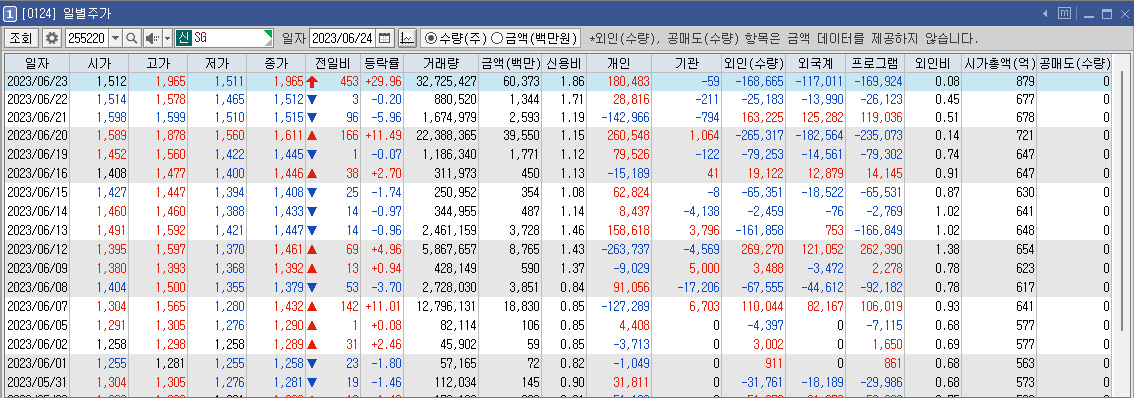Select the 금액(백만원) radio option
This screenshot has width=1134, height=398.
pos(534,38)
